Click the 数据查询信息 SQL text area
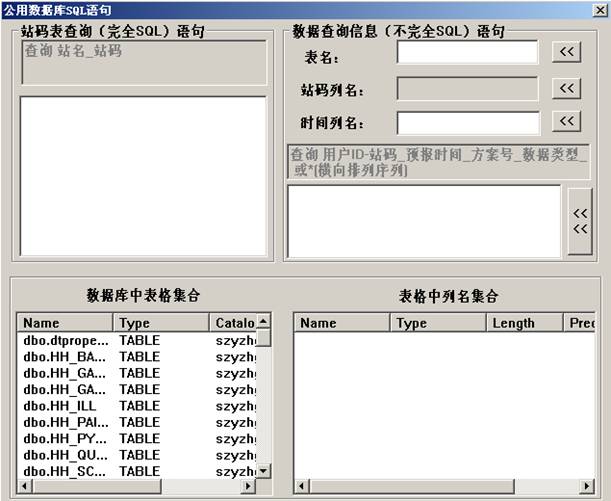This screenshot has height=501, width=611. [424, 220]
